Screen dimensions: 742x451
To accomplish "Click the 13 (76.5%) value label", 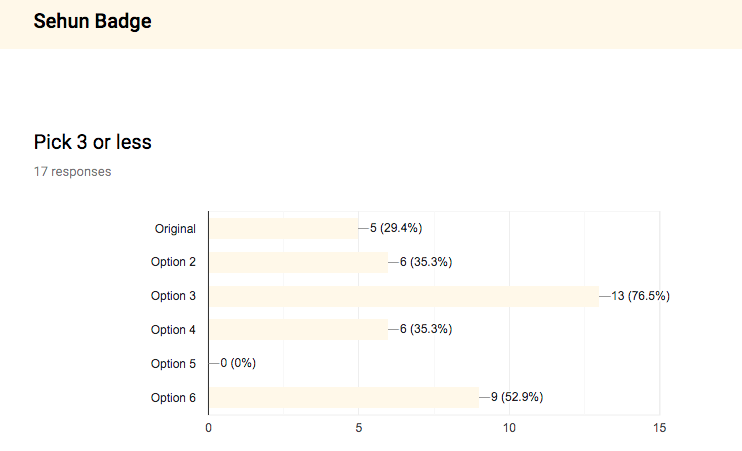I will 640,296.
